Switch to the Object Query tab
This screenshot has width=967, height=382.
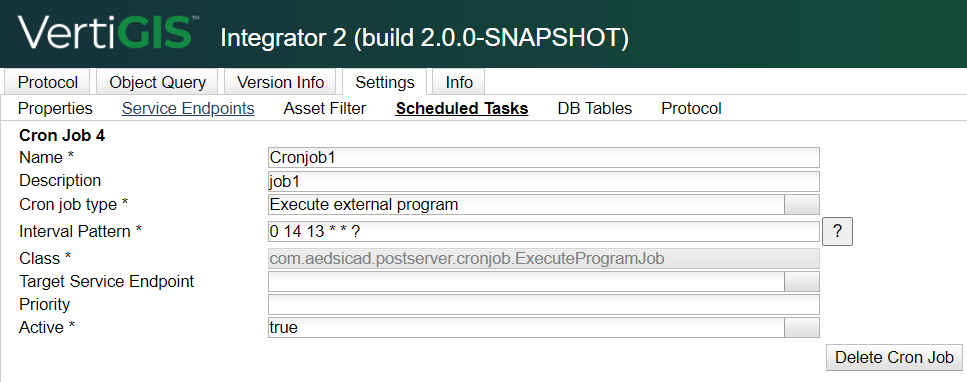pos(157,82)
